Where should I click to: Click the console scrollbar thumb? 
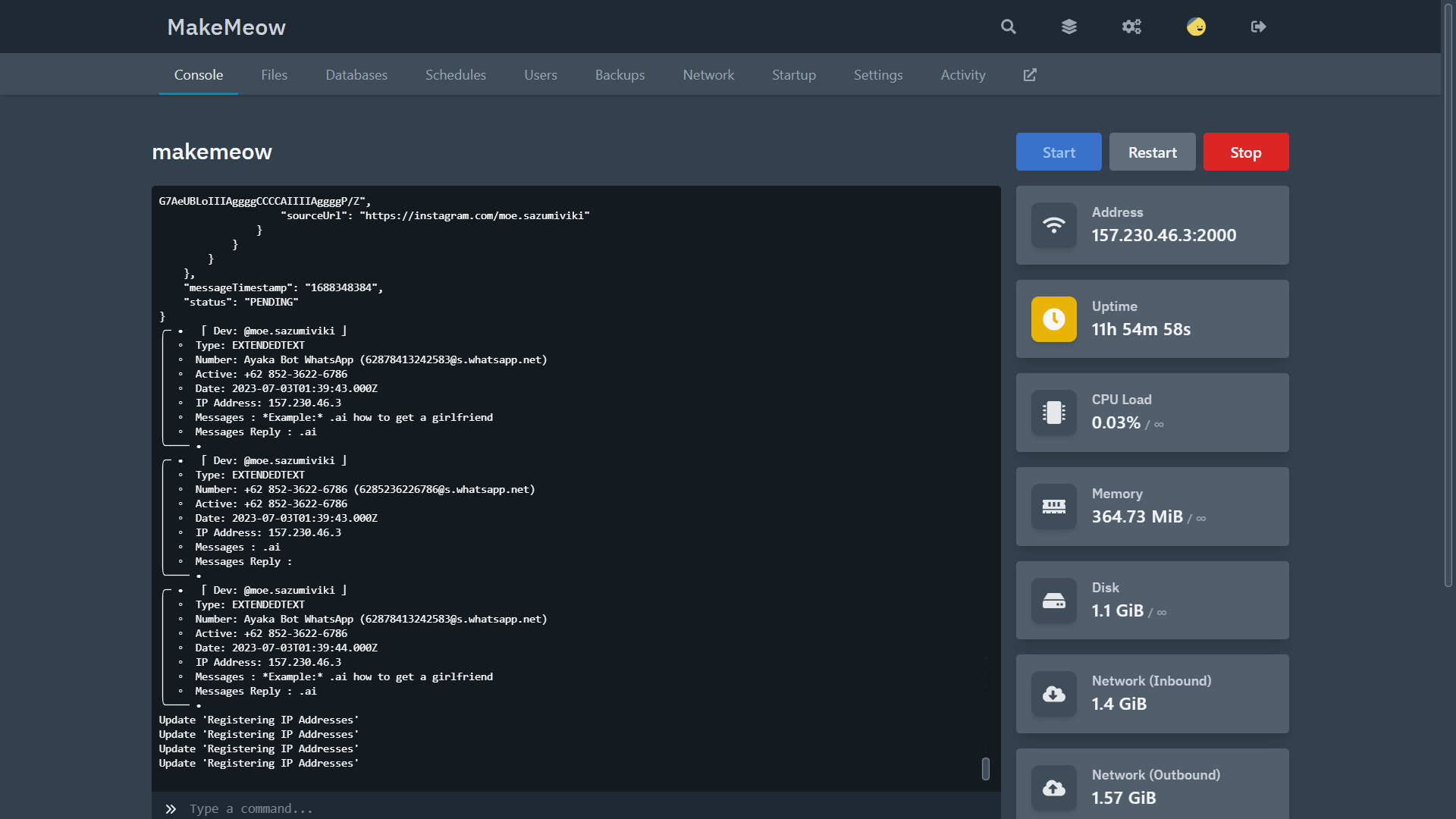(x=985, y=768)
